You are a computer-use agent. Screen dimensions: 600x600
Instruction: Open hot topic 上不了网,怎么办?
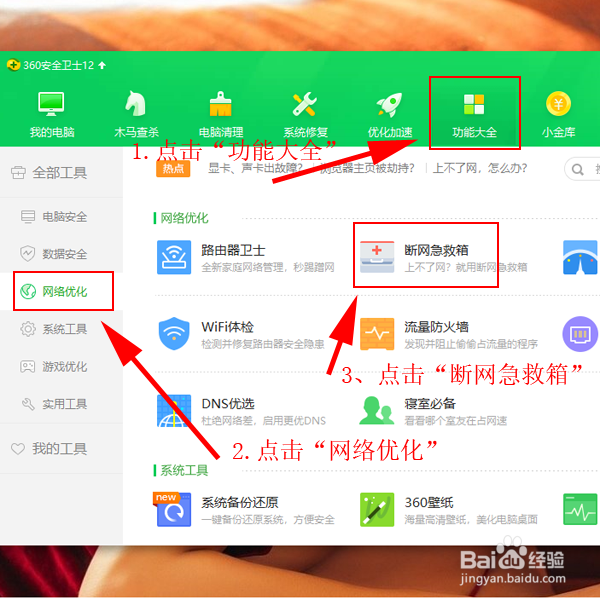click(480, 168)
